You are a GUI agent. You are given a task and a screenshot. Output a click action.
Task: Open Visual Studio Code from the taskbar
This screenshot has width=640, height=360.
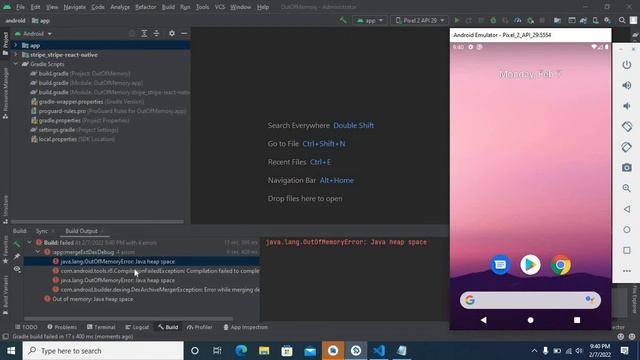pos(379,351)
